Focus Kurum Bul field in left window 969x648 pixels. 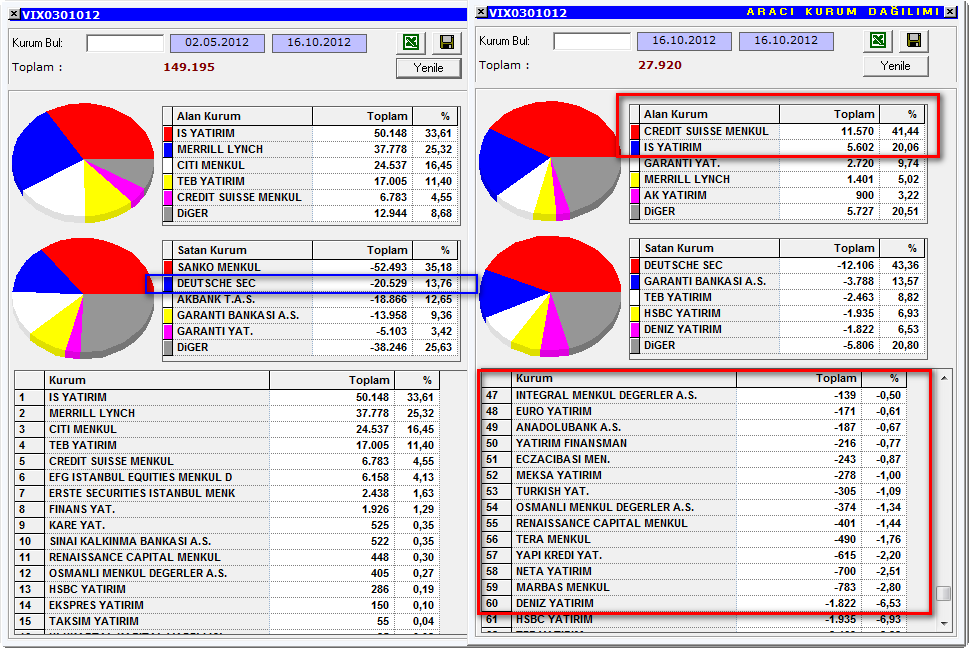tap(125, 43)
